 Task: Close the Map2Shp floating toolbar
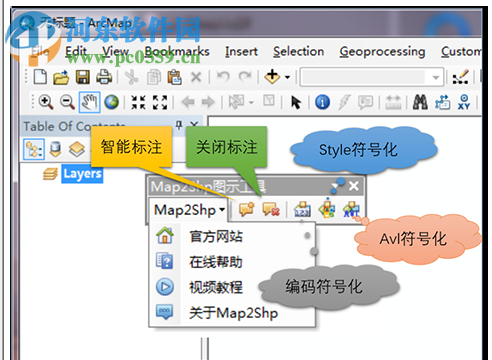[x=354, y=186]
